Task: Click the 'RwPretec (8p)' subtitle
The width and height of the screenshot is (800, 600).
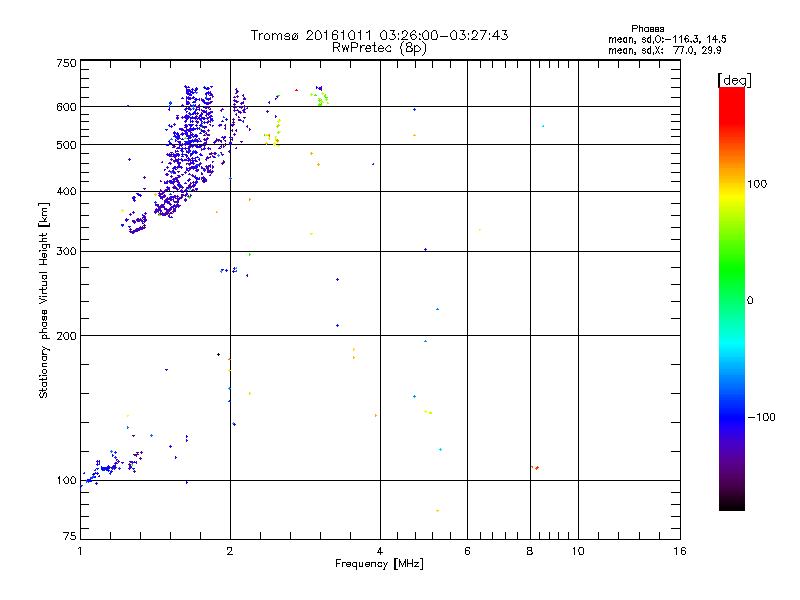Action: pyautogui.click(x=379, y=48)
